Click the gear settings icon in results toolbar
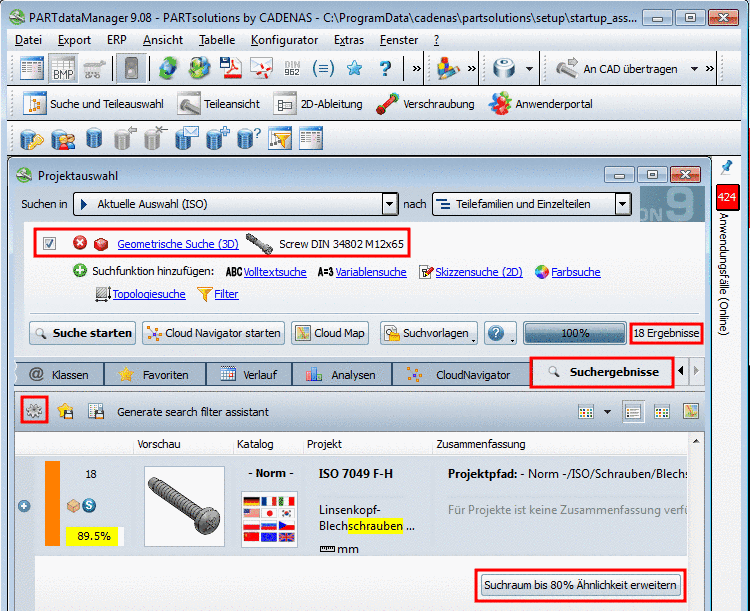The width and height of the screenshot is (750, 611). click(34, 411)
